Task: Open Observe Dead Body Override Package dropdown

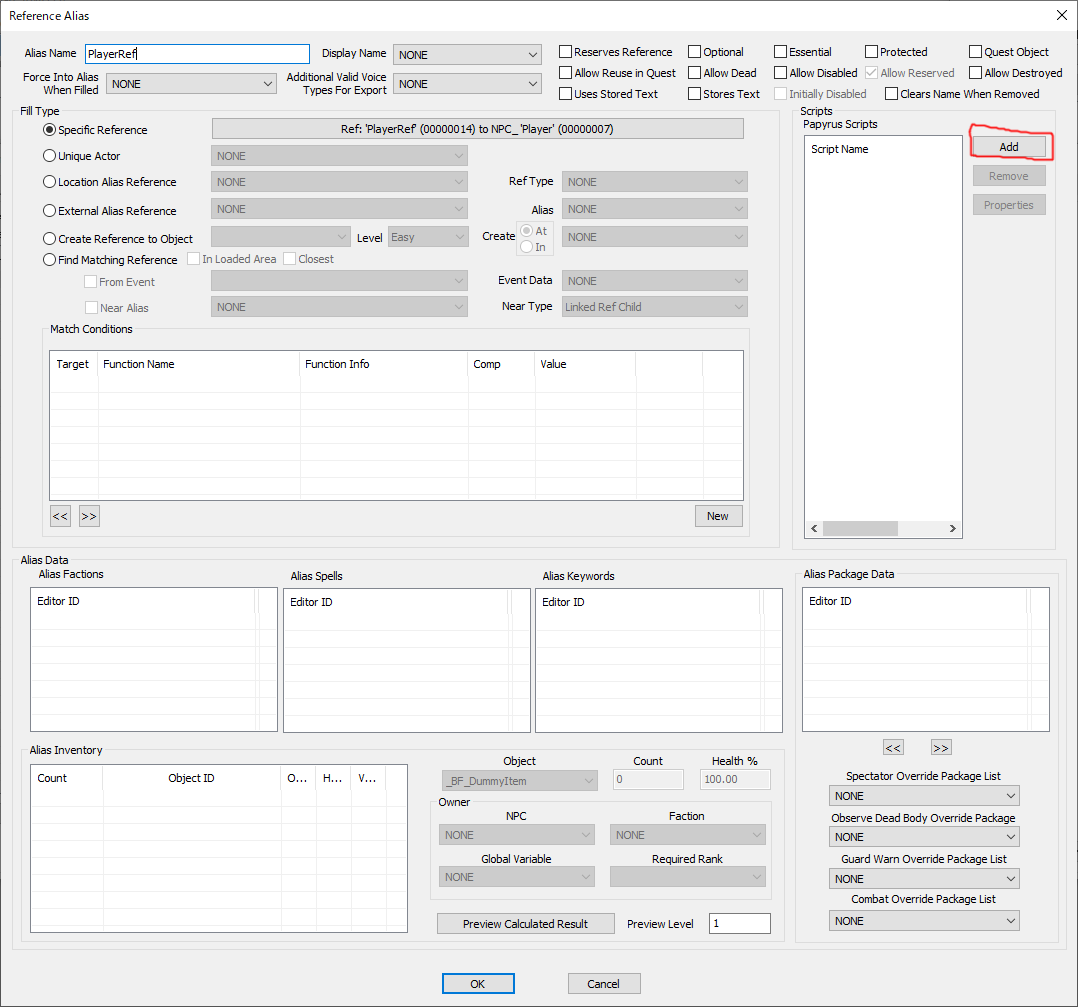Action: [924, 837]
